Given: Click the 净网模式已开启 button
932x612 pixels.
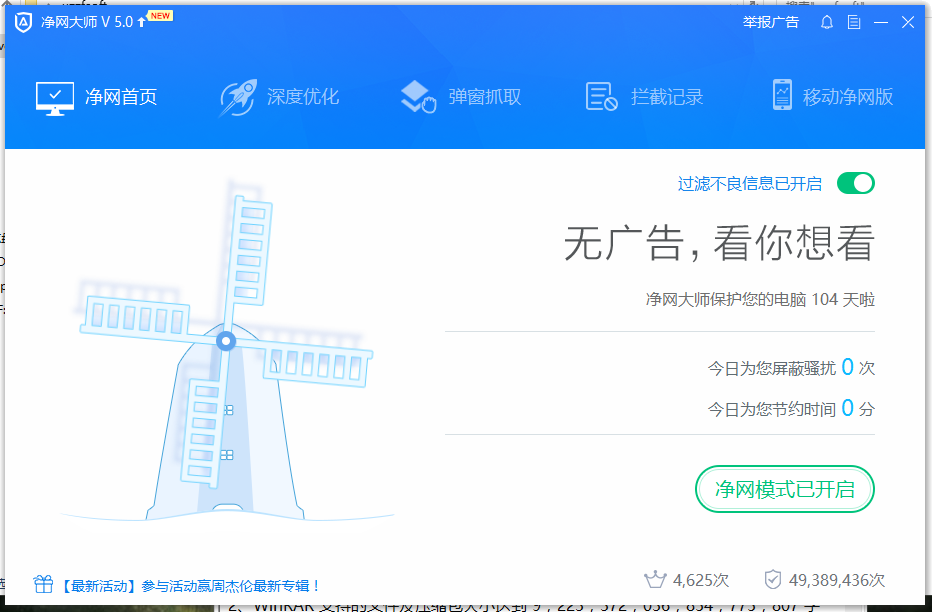Looking at the screenshot, I should coord(785,489).
